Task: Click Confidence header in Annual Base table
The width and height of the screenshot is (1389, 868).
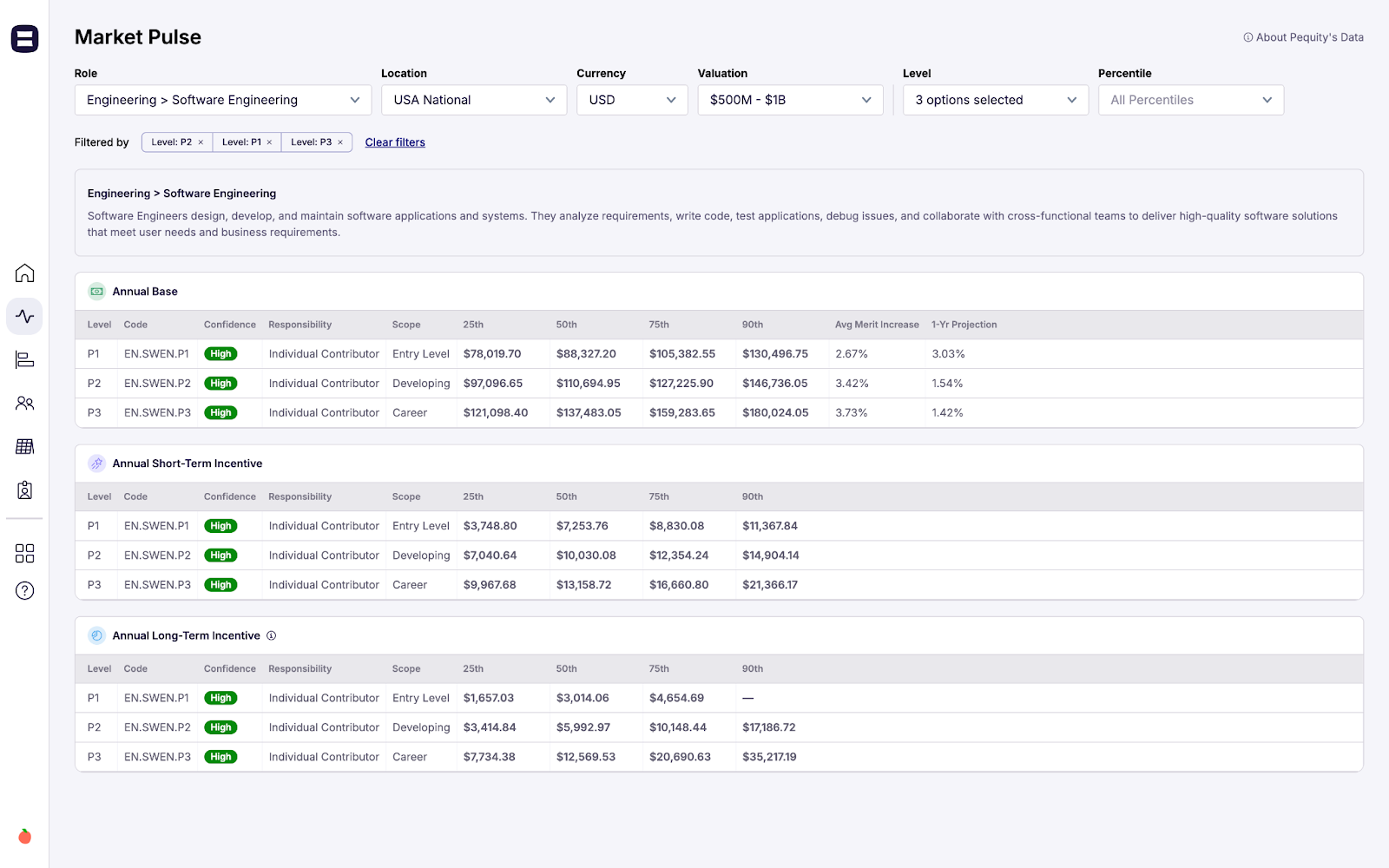Action: pos(230,325)
